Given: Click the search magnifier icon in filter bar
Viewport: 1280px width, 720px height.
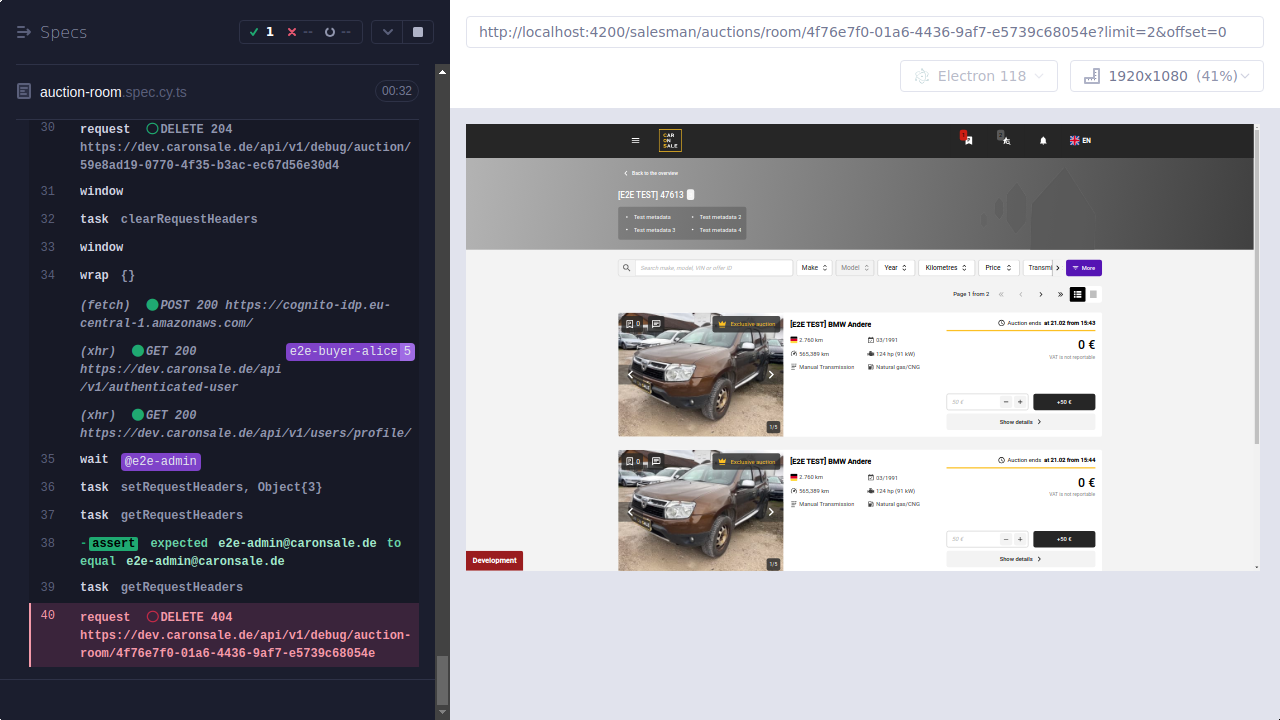Looking at the screenshot, I should [624, 267].
